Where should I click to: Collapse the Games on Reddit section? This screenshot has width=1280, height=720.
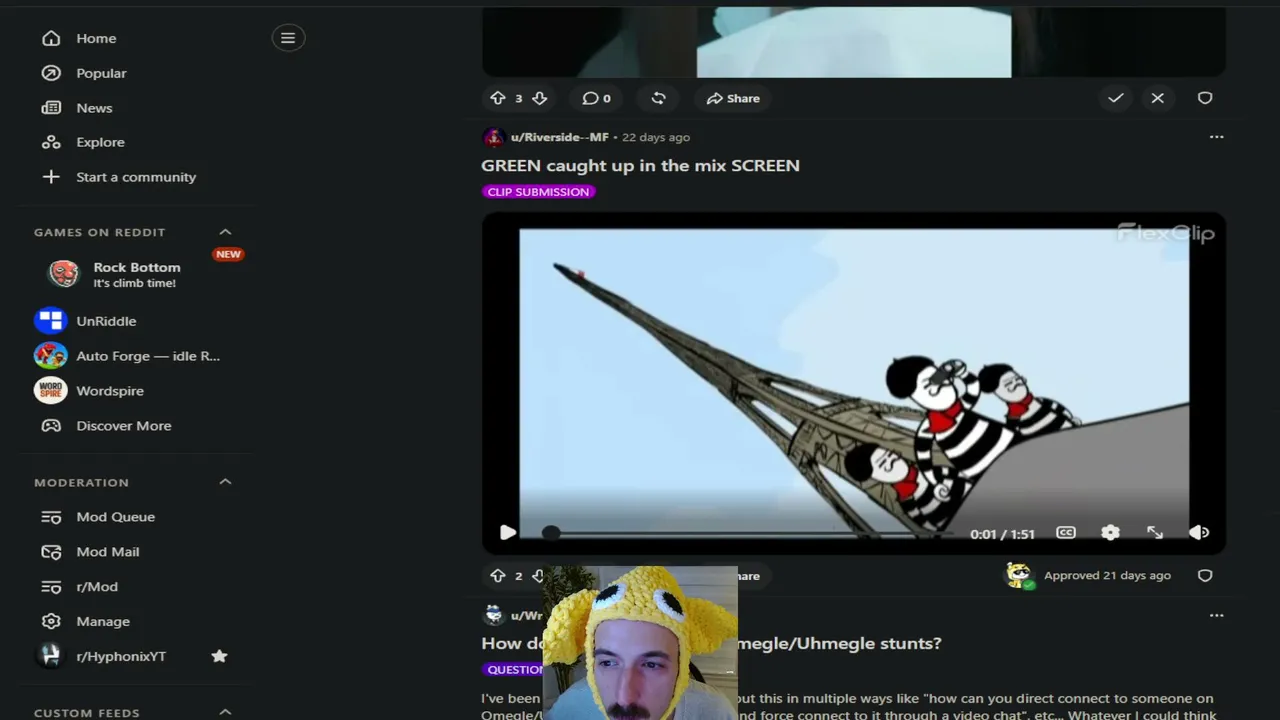coord(225,232)
